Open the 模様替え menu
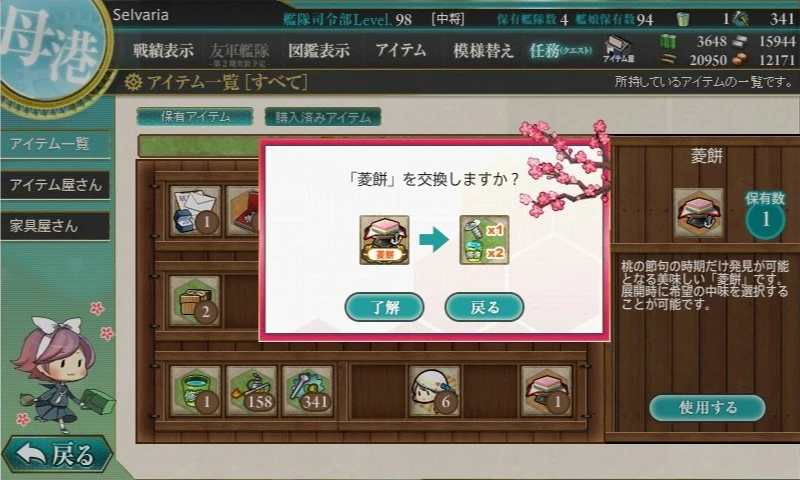Viewport: 800px width, 480px height. point(483,50)
